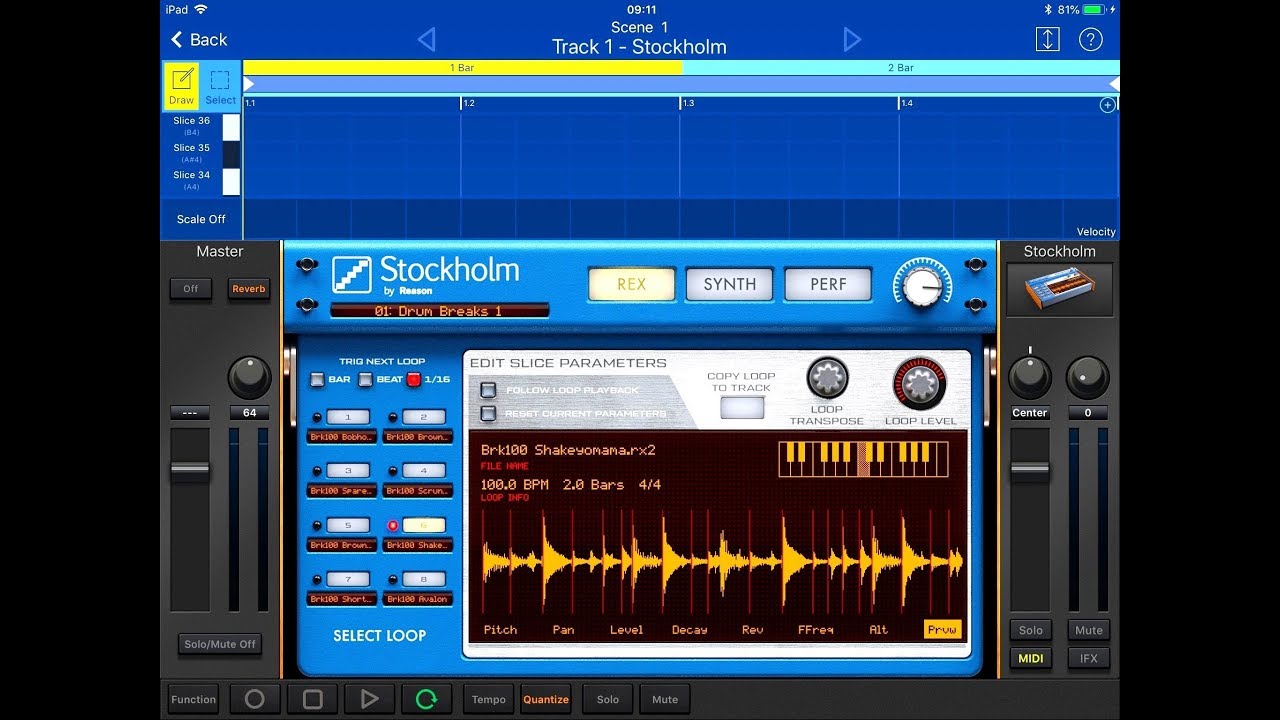This screenshot has width=1280, height=720.
Task: Click the yellow 1 Bar marker
Action: pos(462,68)
